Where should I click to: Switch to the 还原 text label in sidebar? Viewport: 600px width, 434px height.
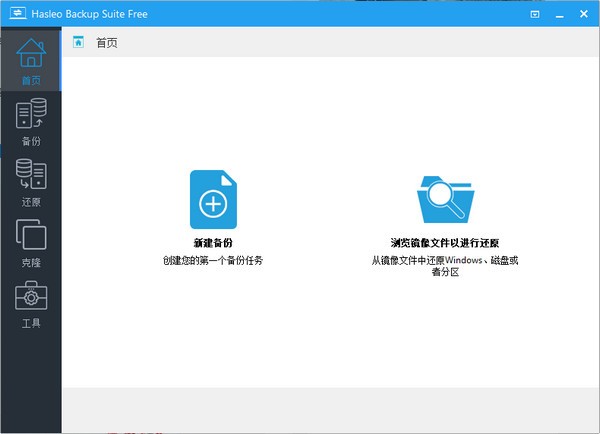[31, 202]
